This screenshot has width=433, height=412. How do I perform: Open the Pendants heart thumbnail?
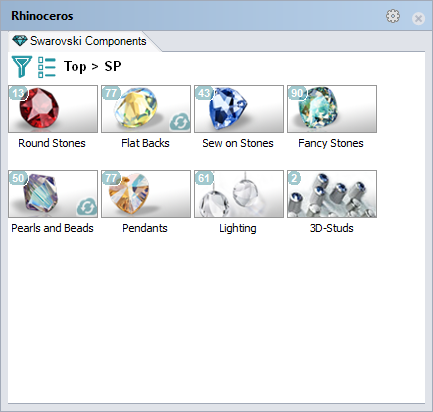click(146, 194)
